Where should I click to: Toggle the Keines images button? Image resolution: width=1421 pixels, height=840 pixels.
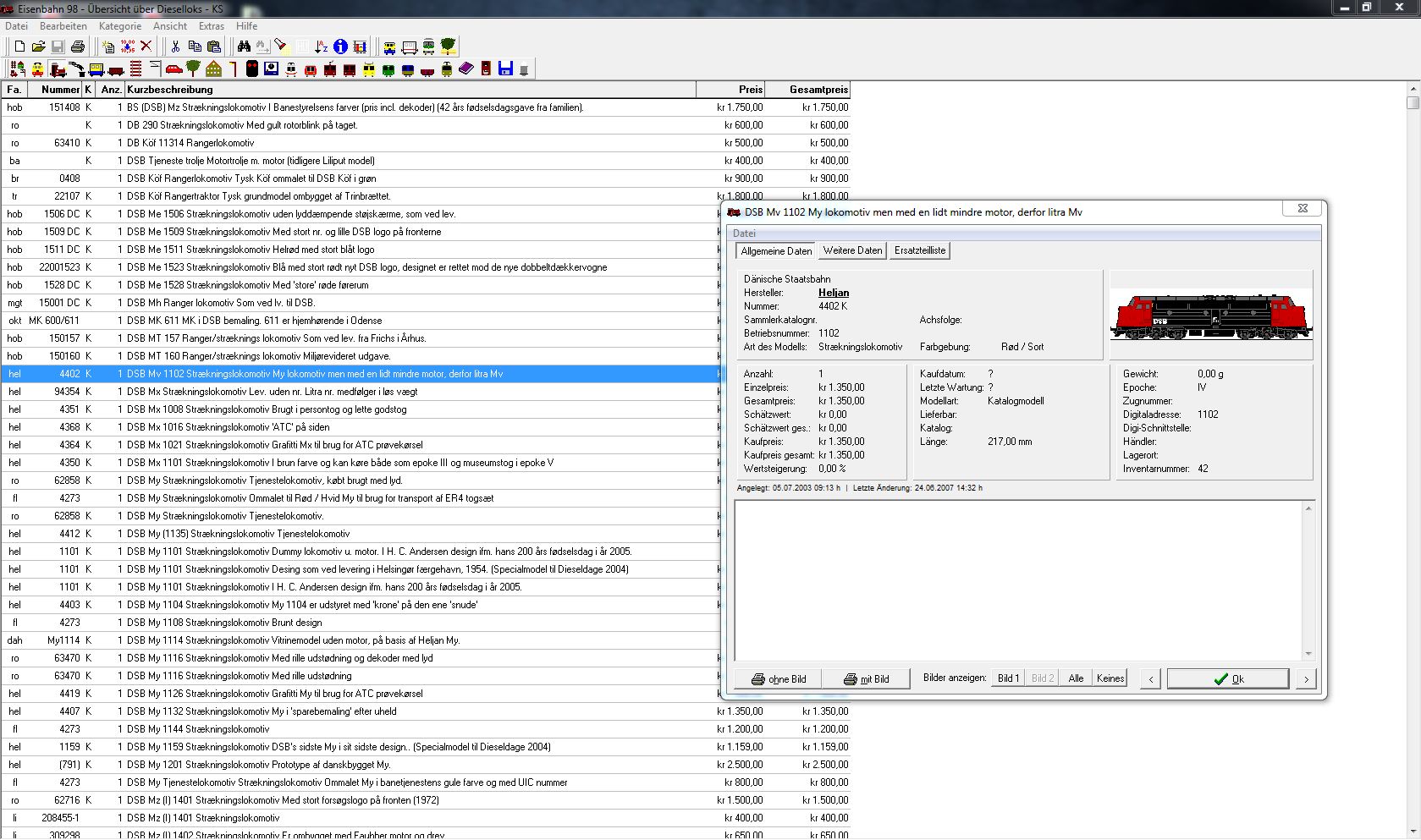(1110, 678)
